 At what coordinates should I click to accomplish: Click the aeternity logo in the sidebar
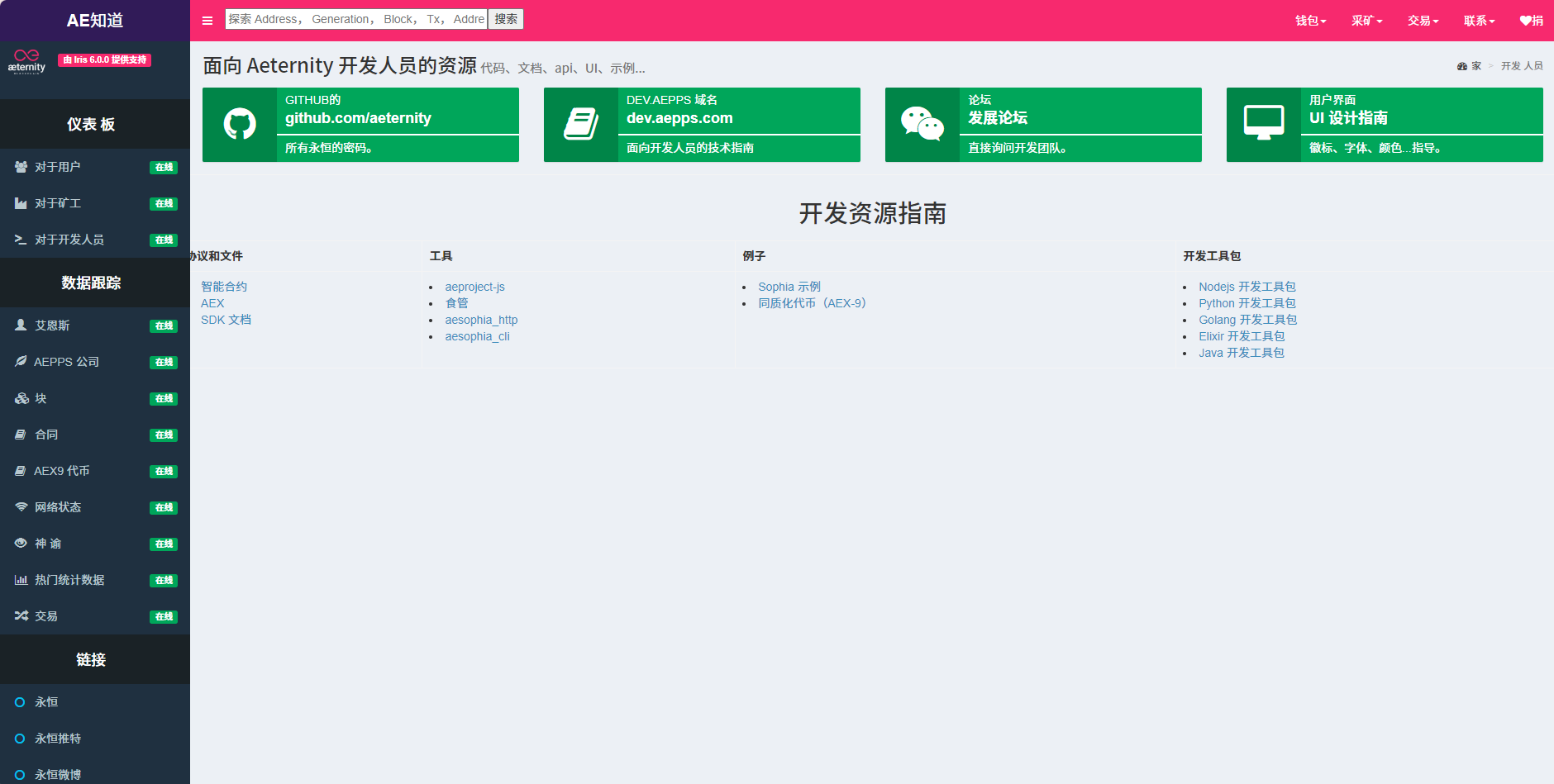pos(26,61)
